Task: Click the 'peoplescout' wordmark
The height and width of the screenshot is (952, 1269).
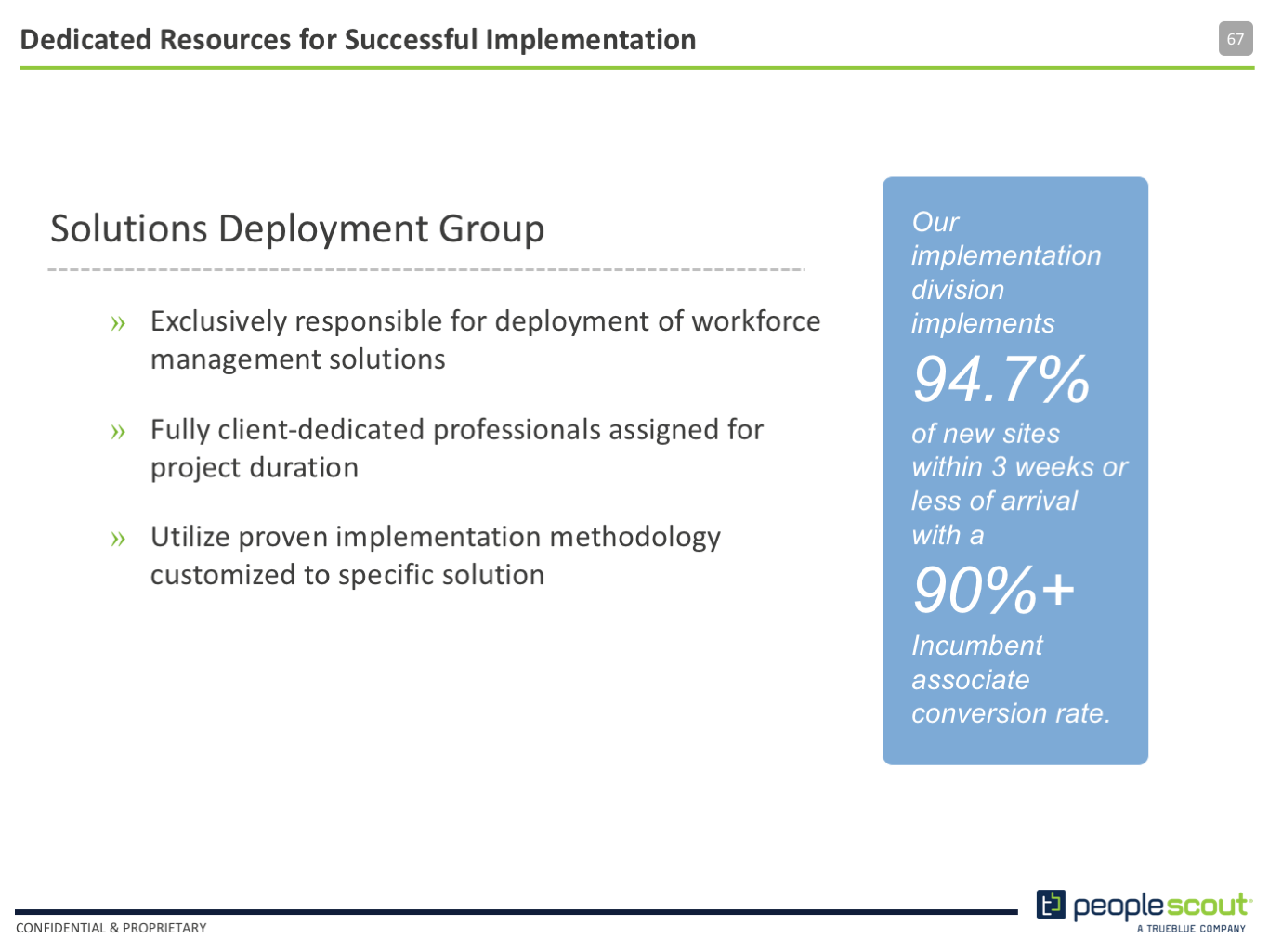Action: (x=1161, y=906)
